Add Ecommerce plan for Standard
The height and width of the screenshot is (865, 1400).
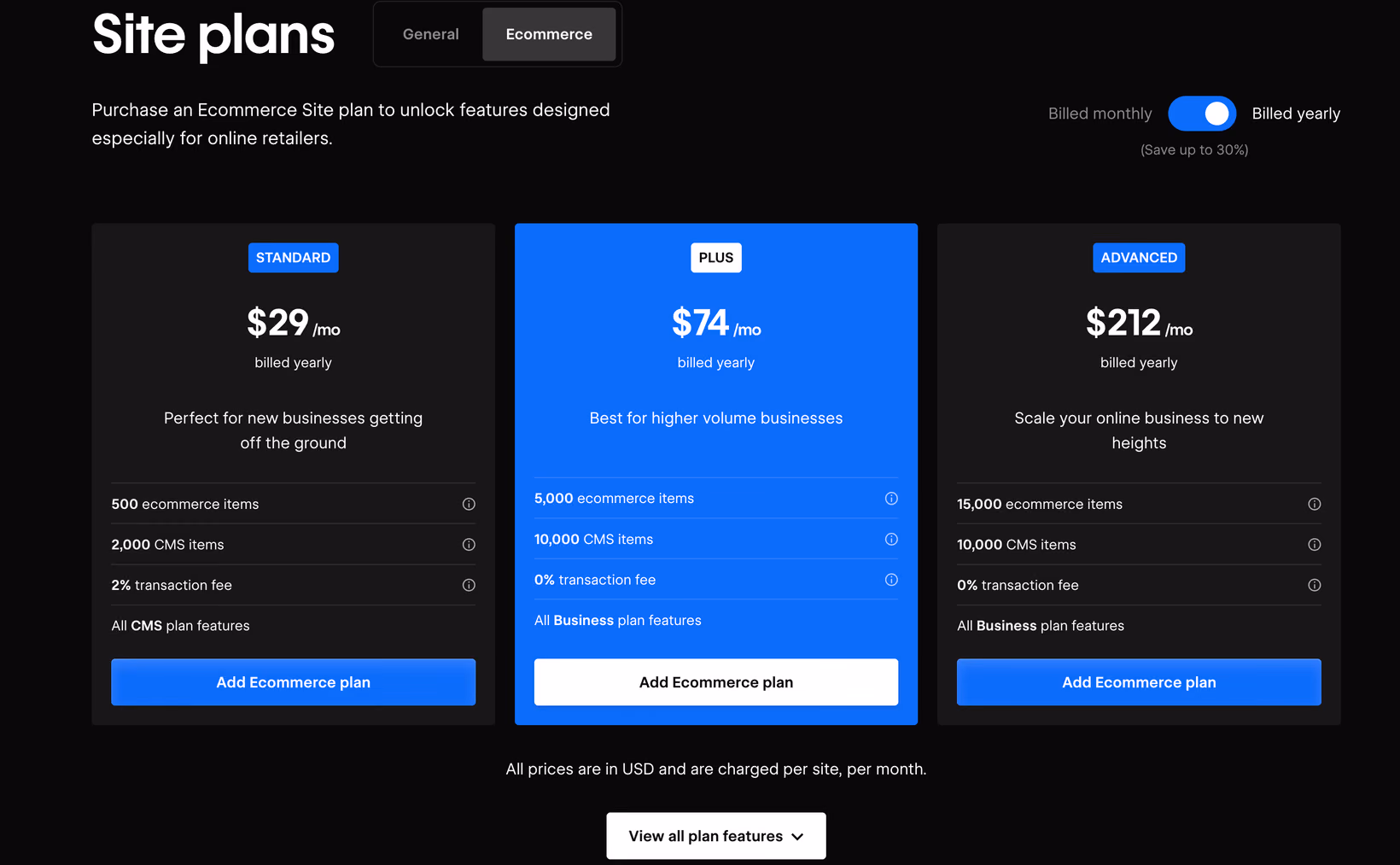293,682
